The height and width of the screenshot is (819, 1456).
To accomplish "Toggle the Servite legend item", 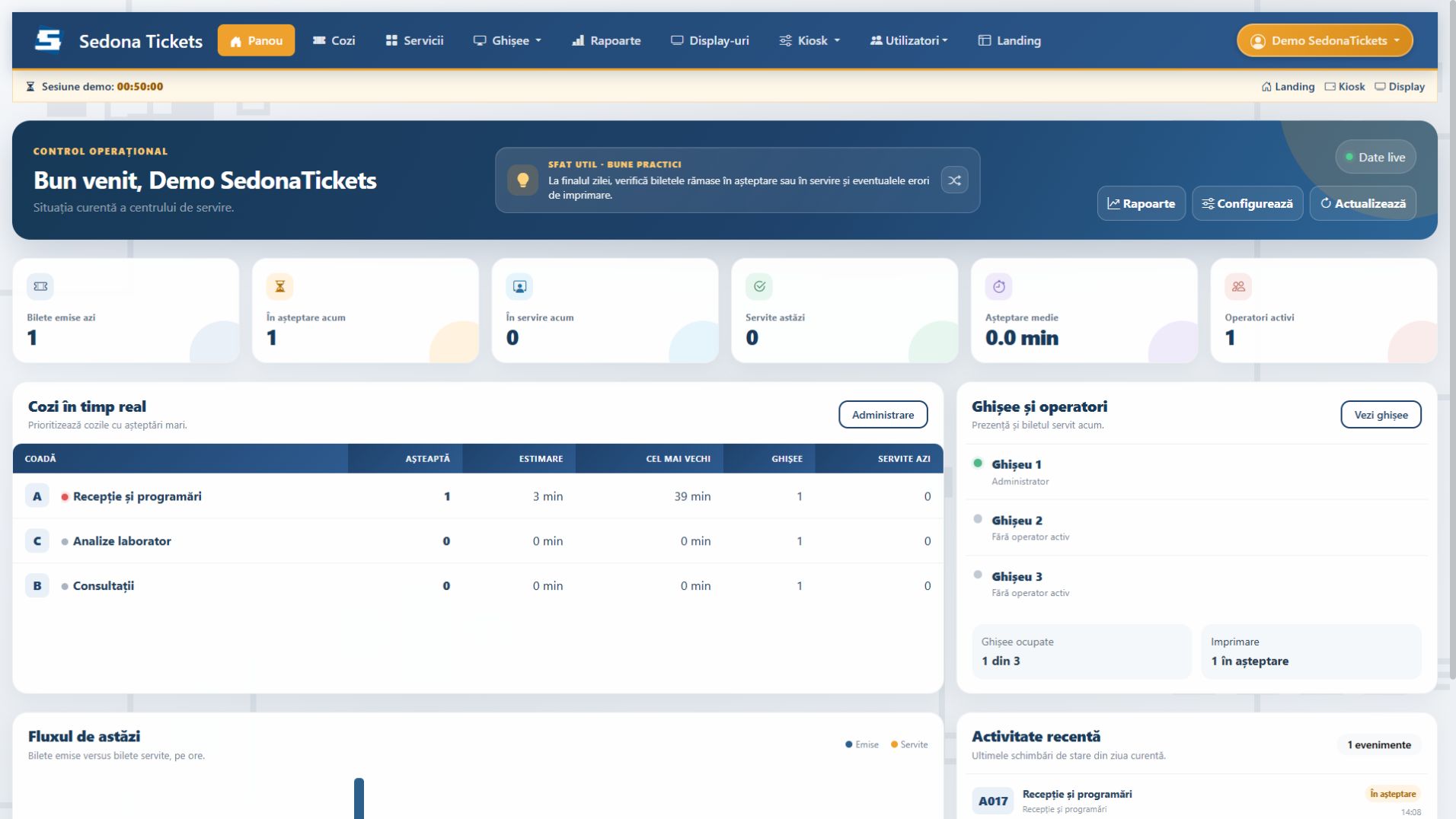I will click(909, 744).
